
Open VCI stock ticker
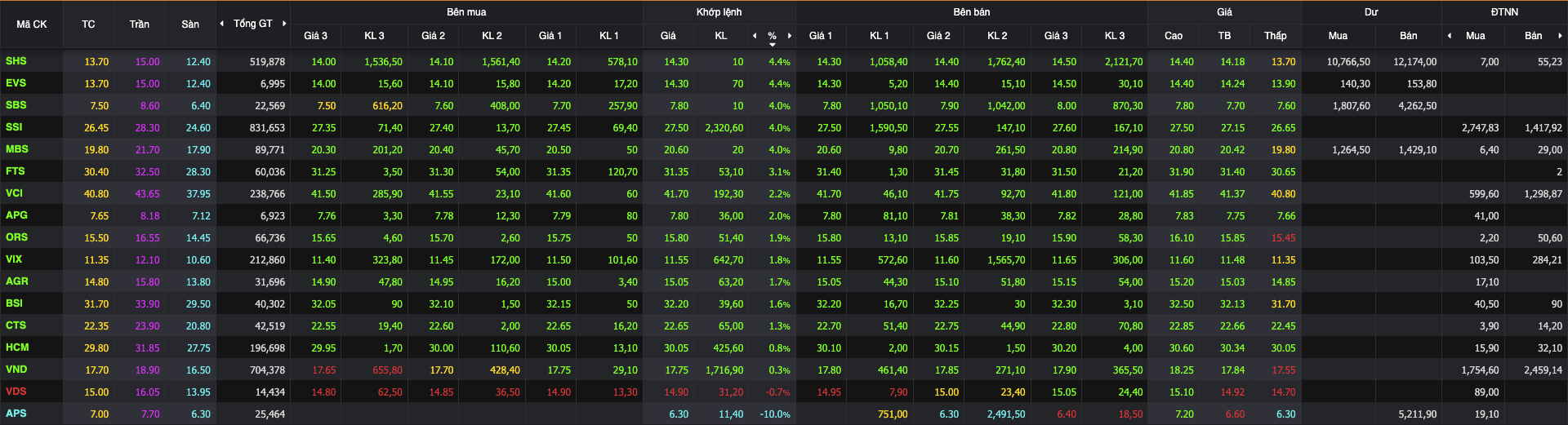tap(14, 193)
